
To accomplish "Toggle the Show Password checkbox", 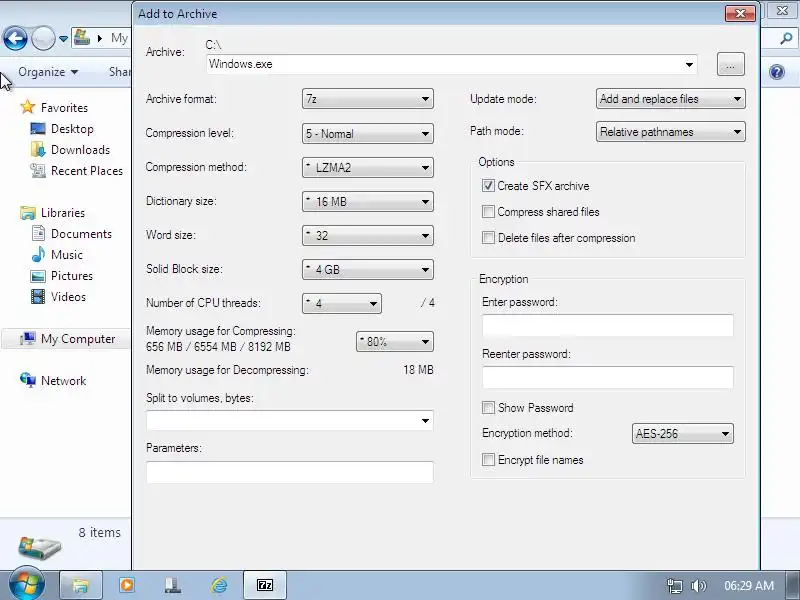I will [x=488, y=407].
